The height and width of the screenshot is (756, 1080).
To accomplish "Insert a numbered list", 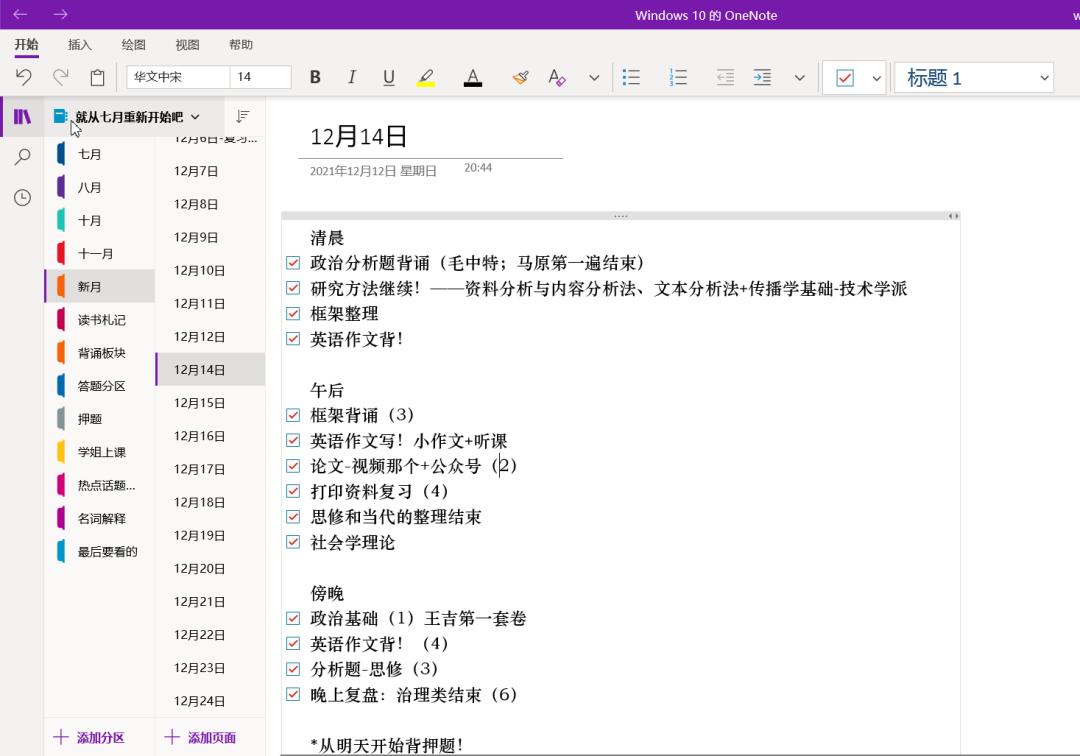I will point(678,77).
